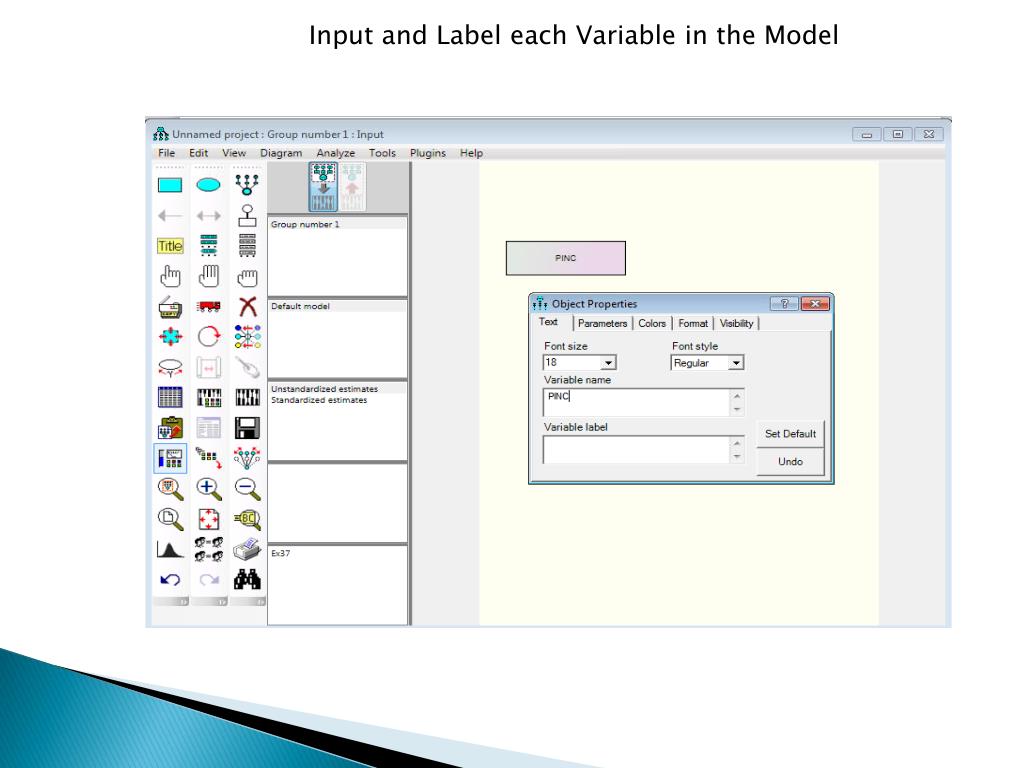The height and width of the screenshot is (768, 1024).
Task: Pick the erase objects X tool
Action: (x=248, y=306)
